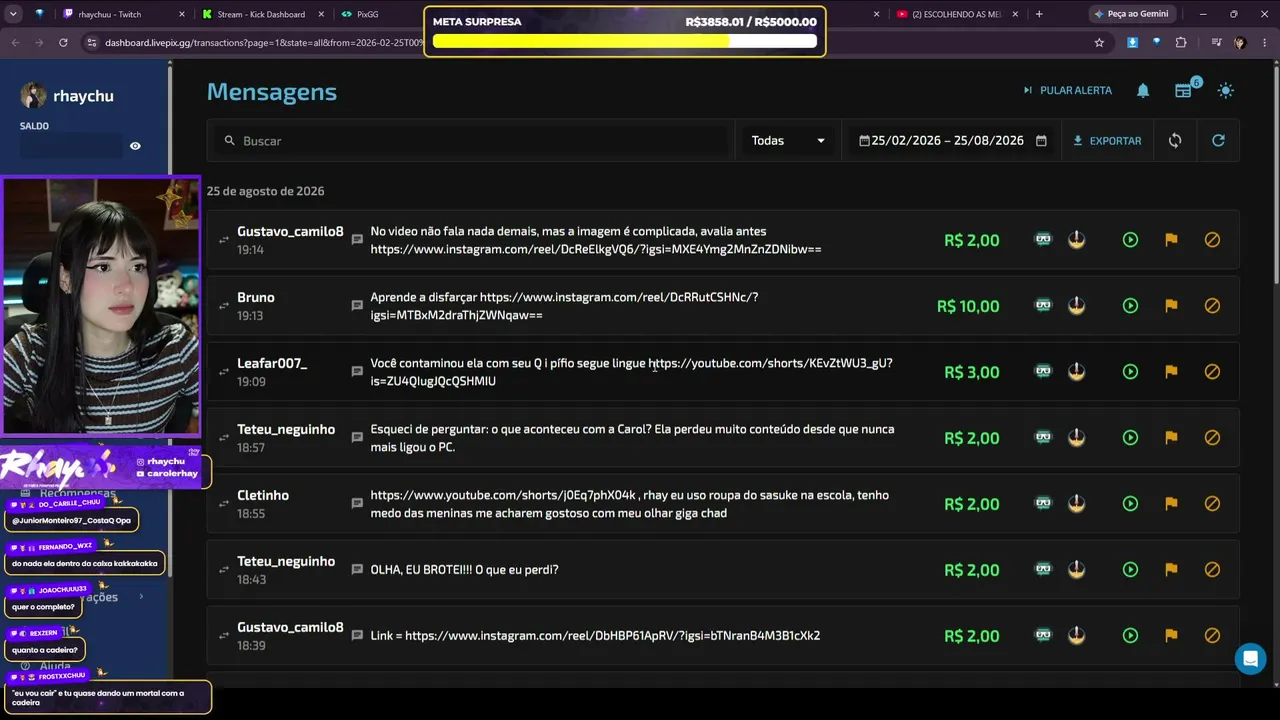This screenshot has height=720, width=1280.
Task: Replay Leafar007_'s R$ 3,00 alert
Action: tap(1130, 372)
